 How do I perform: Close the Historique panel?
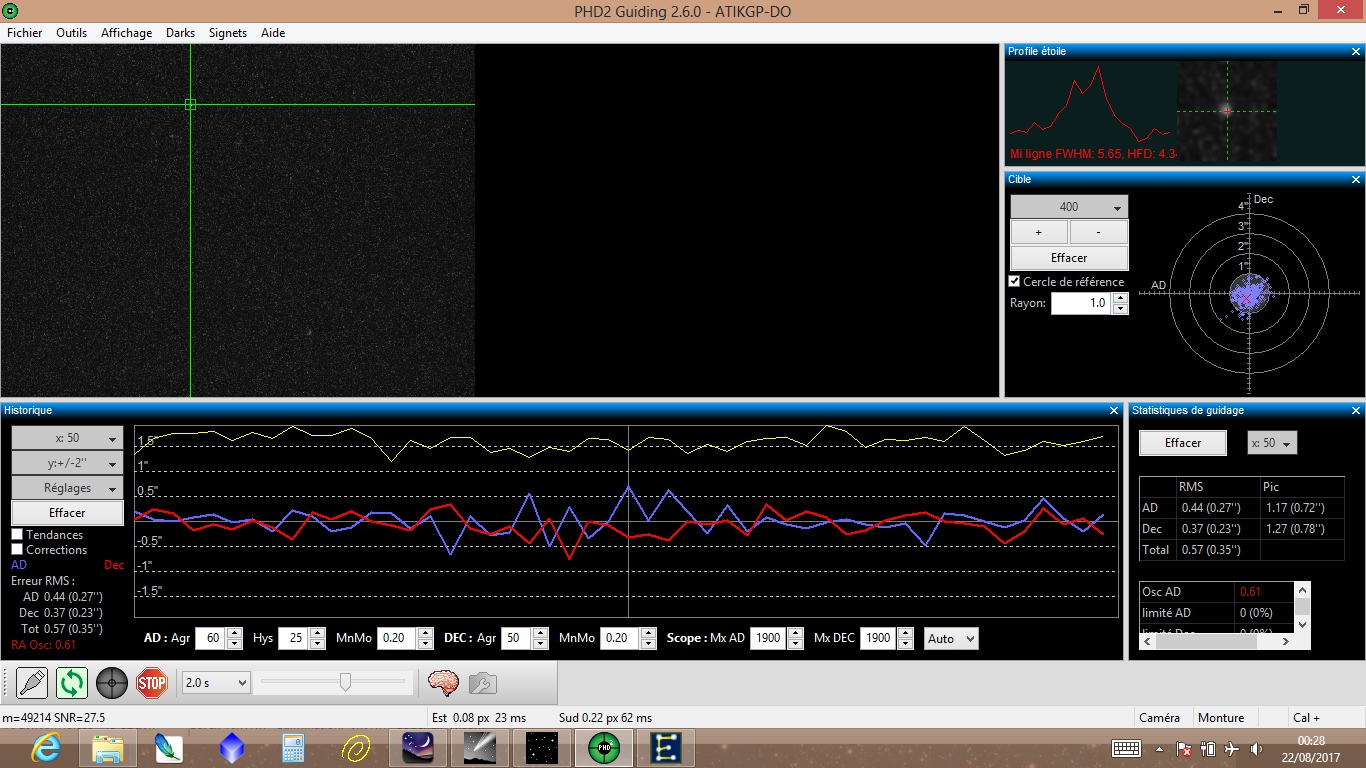click(1114, 411)
